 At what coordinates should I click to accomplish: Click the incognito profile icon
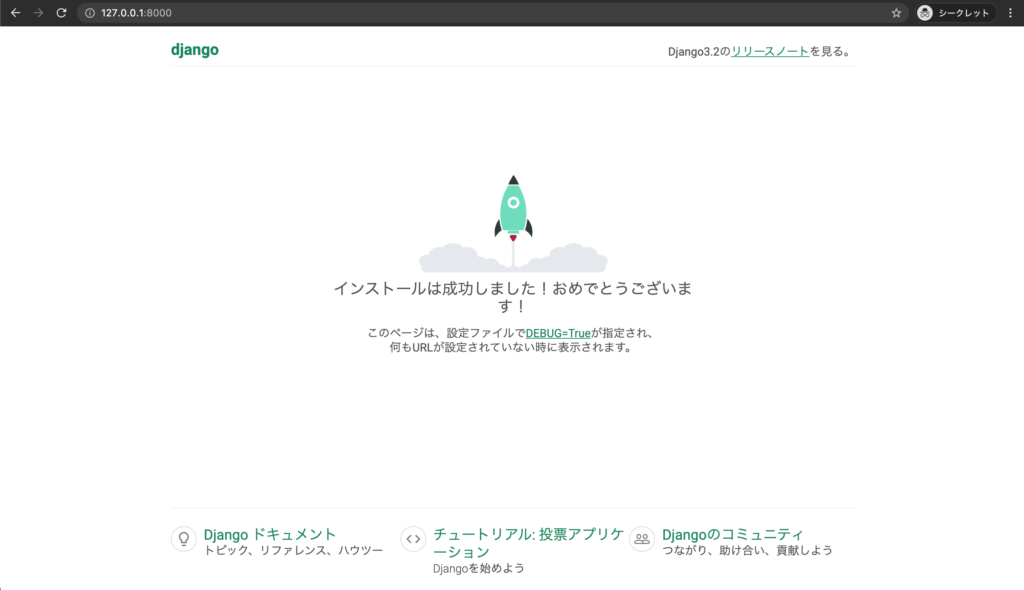(x=925, y=13)
